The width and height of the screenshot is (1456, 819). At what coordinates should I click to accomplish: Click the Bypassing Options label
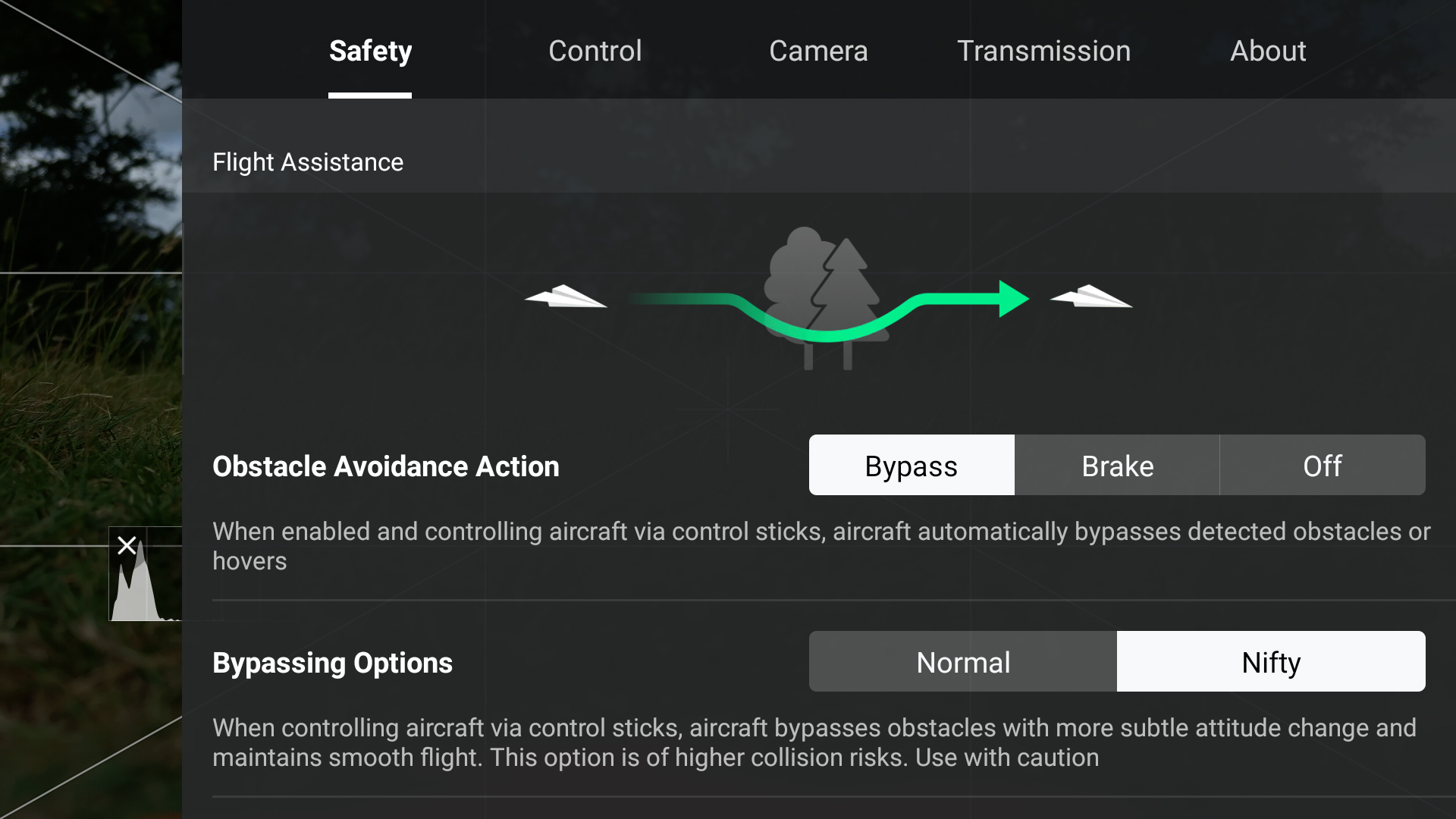pyautogui.click(x=332, y=661)
